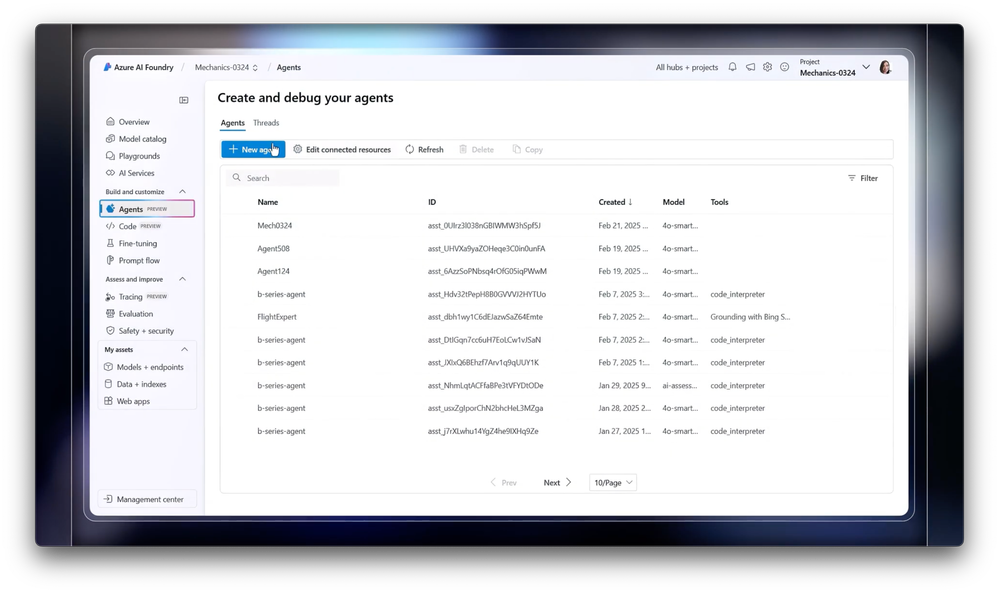Image resolution: width=999 pixels, height=593 pixels.
Task: Select Agents in the sidebar
Action: (147, 209)
